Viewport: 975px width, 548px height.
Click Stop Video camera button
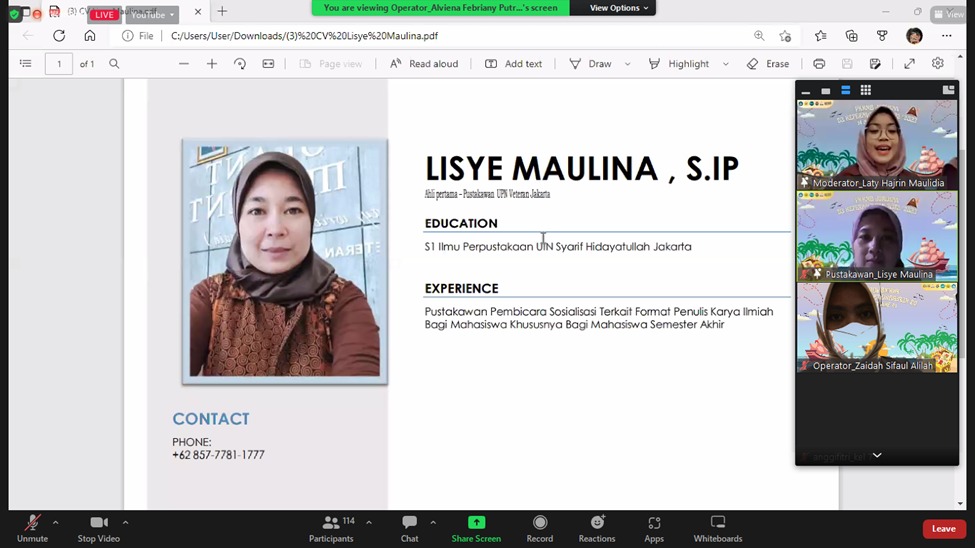click(x=98, y=527)
